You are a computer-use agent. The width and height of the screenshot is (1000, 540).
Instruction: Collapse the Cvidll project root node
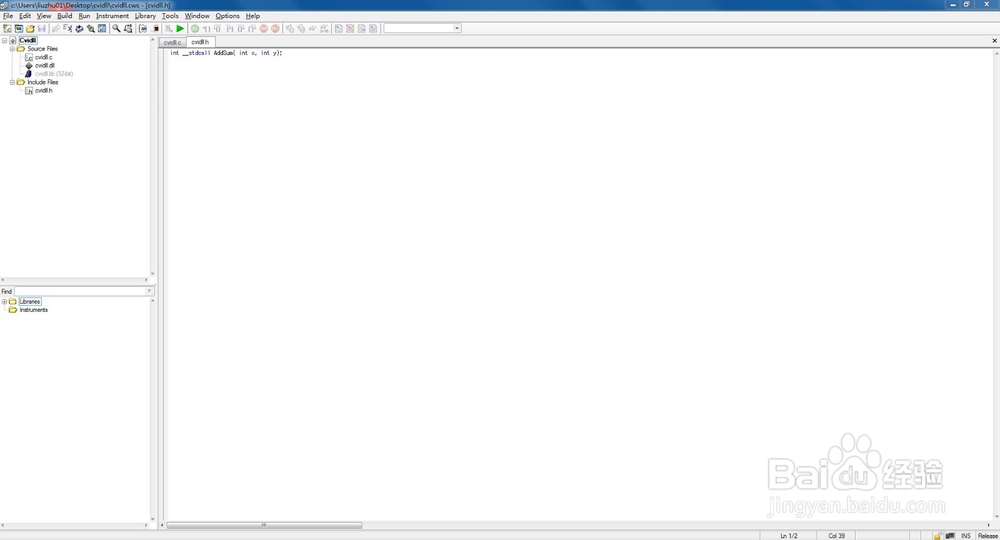4,40
